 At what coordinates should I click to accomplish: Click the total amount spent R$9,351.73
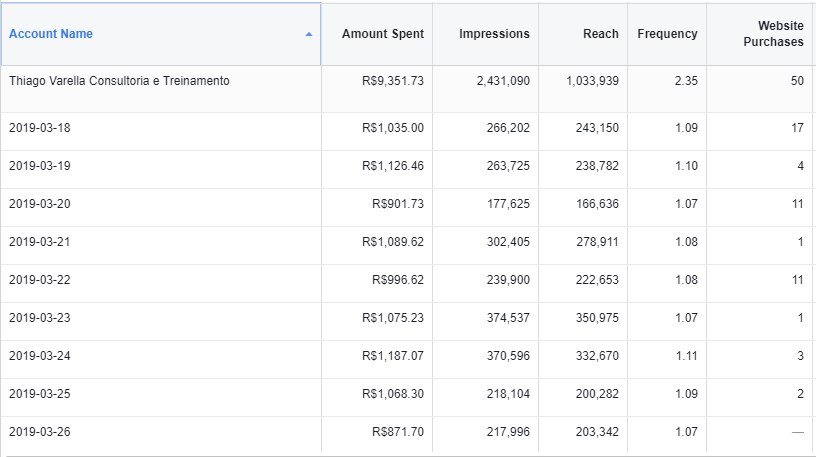tap(393, 81)
